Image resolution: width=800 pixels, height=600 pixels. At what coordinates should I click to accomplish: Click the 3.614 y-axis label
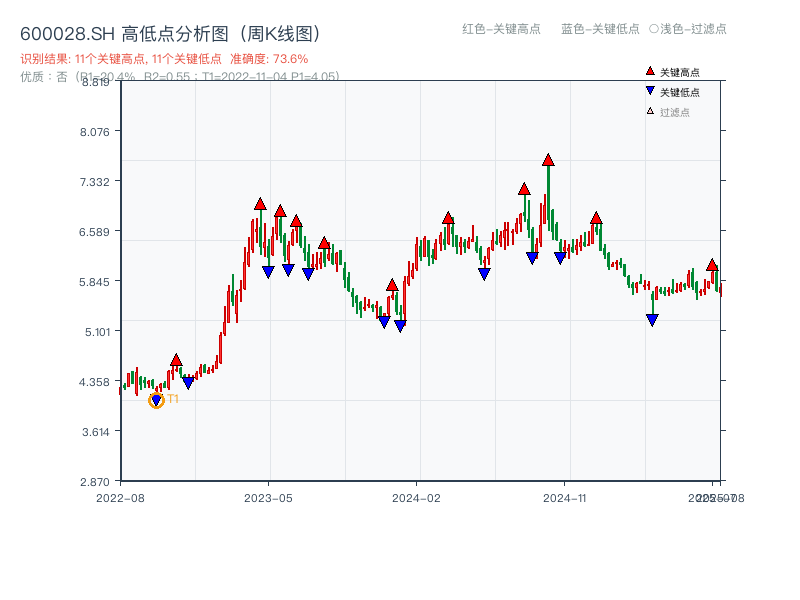click(96, 432)
